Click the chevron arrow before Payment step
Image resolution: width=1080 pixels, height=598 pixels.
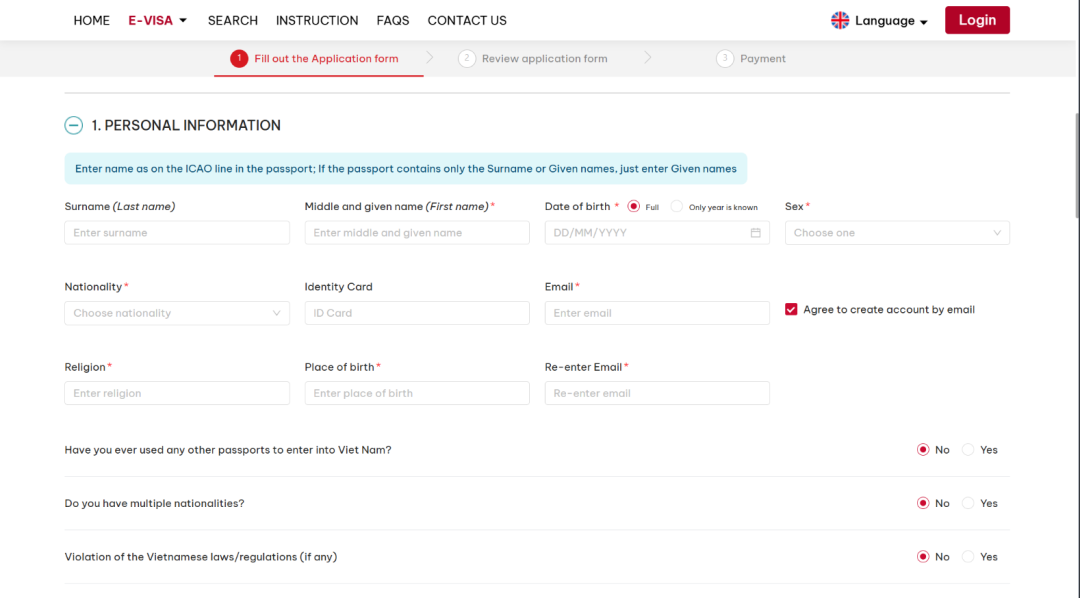pos(647,58)
